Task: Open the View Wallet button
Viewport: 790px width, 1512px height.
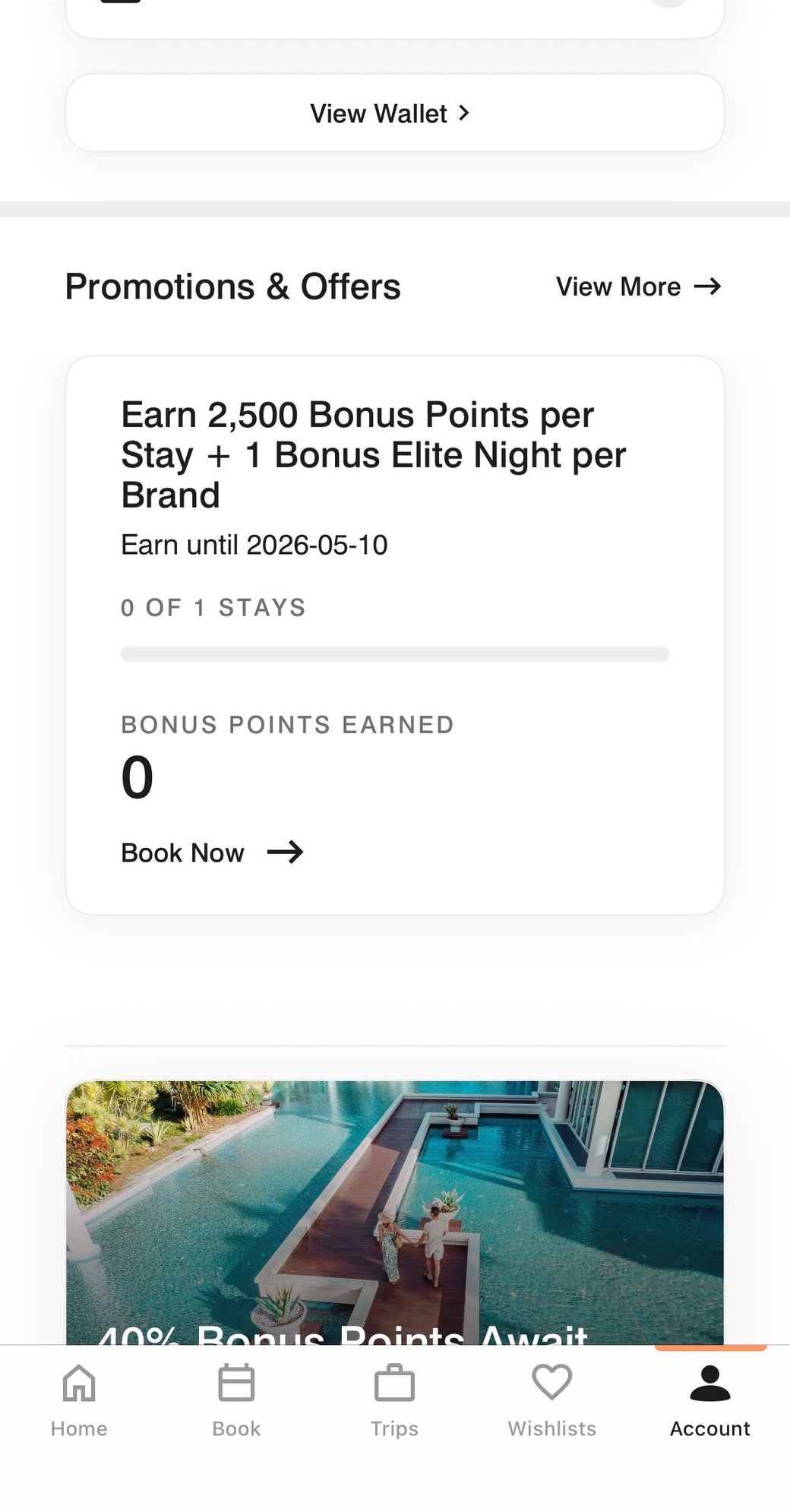Action: coord(380,113)
